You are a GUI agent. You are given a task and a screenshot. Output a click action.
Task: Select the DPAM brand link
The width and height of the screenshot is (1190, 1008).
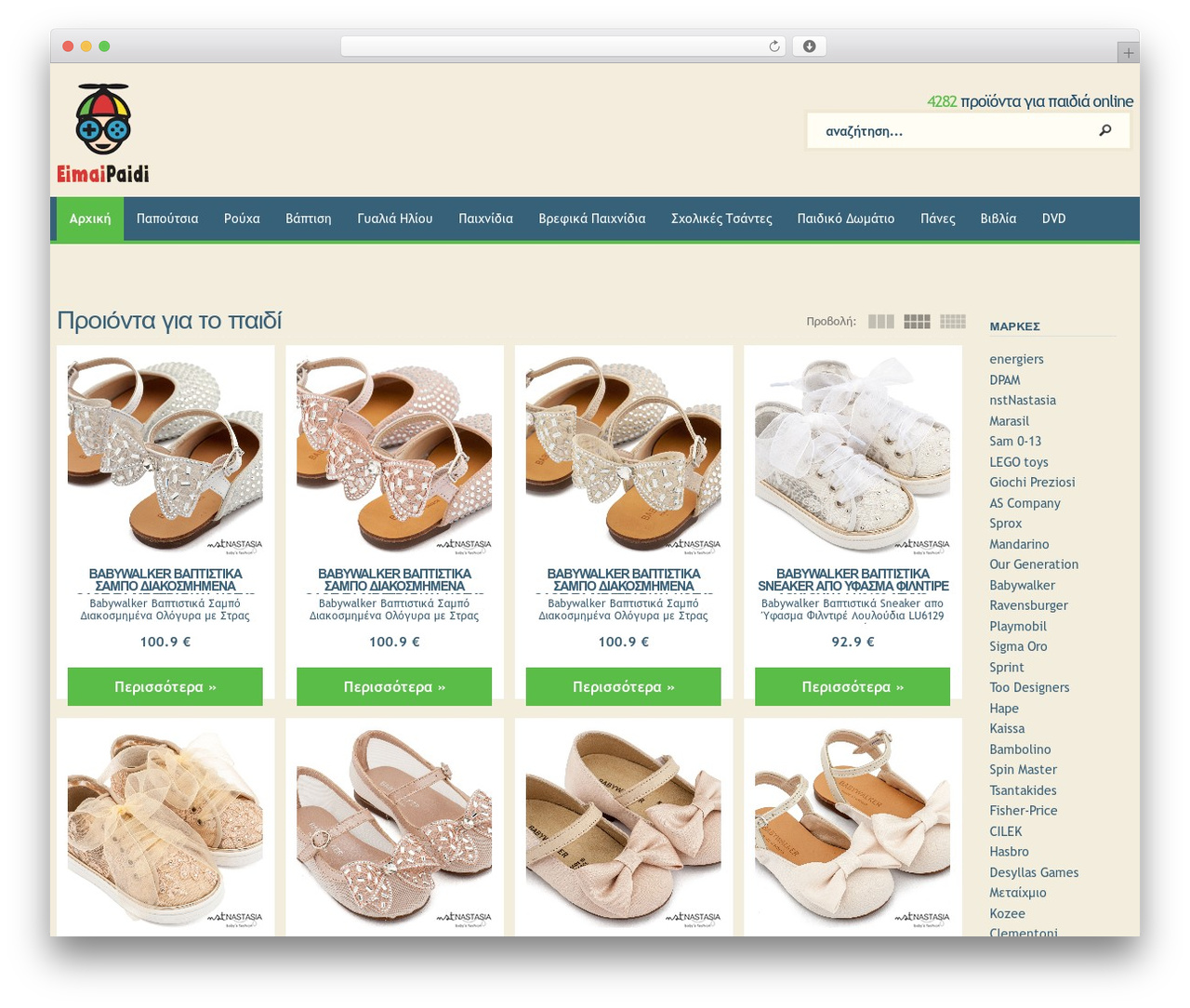tap(1005, 379)
